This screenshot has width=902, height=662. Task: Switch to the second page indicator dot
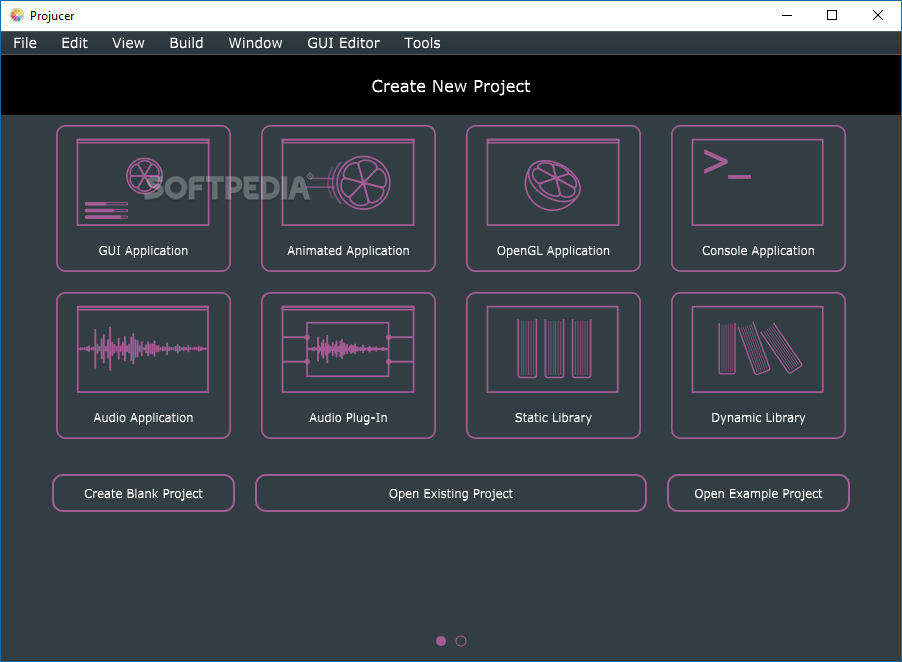[x=461, y=641]
